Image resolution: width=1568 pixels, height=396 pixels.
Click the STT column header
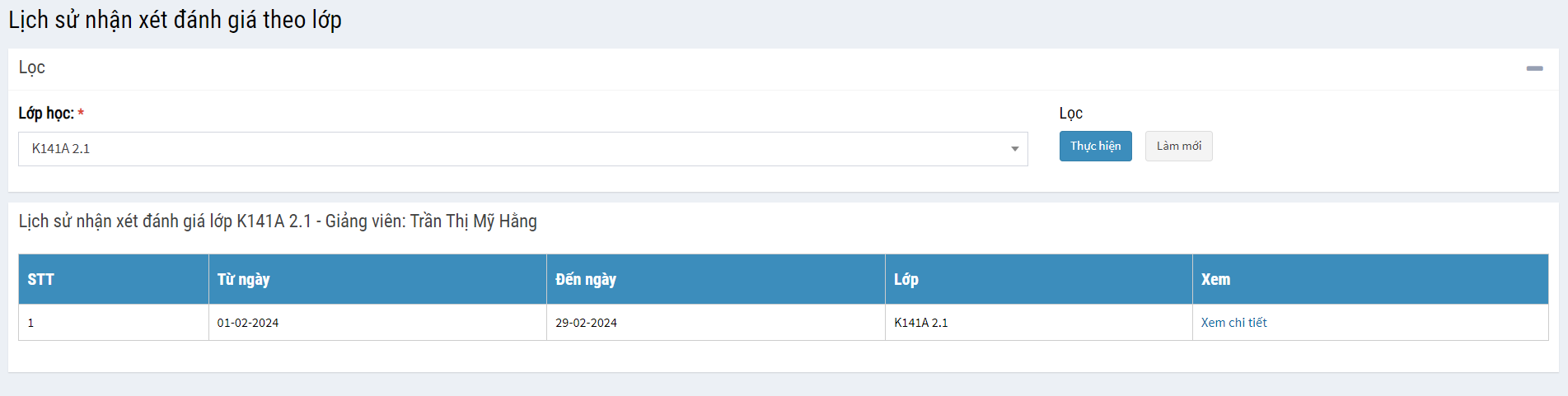click(41, 280)
